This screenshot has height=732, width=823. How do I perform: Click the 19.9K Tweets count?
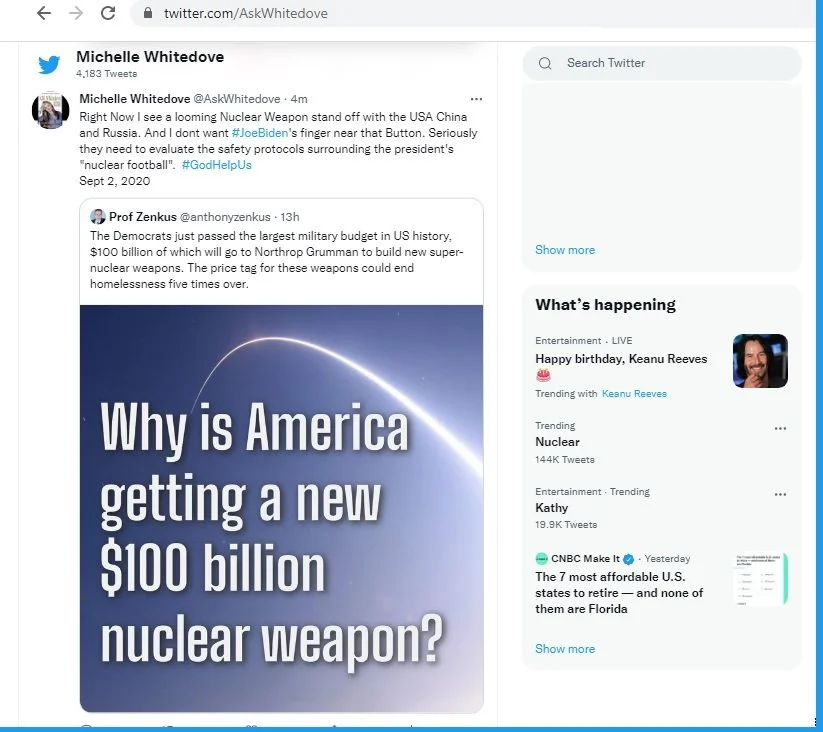tap(566, 525)
